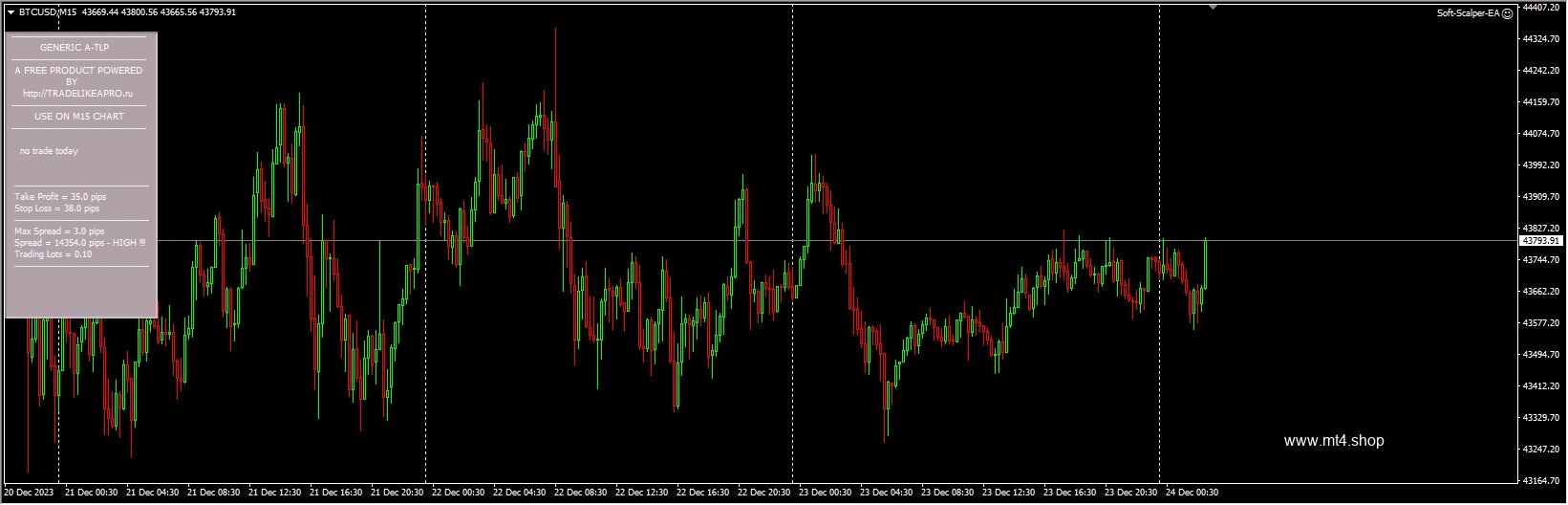The width and height of the screenshot is (1568, 505).
Task: Click the current price tag 43793.91
Action: (x=1540, y=241)
